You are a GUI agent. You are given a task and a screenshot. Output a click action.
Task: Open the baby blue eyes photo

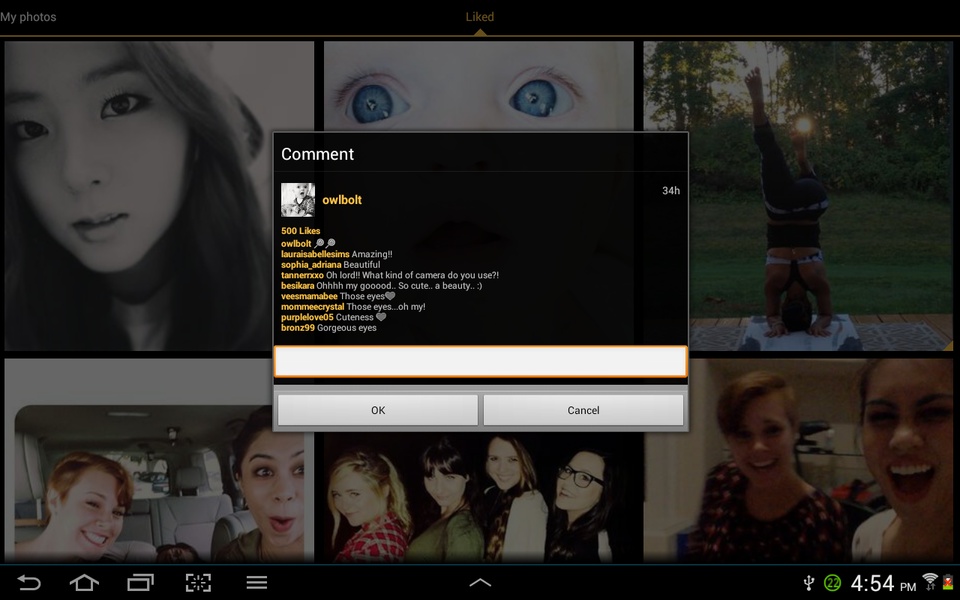(479, 86)
